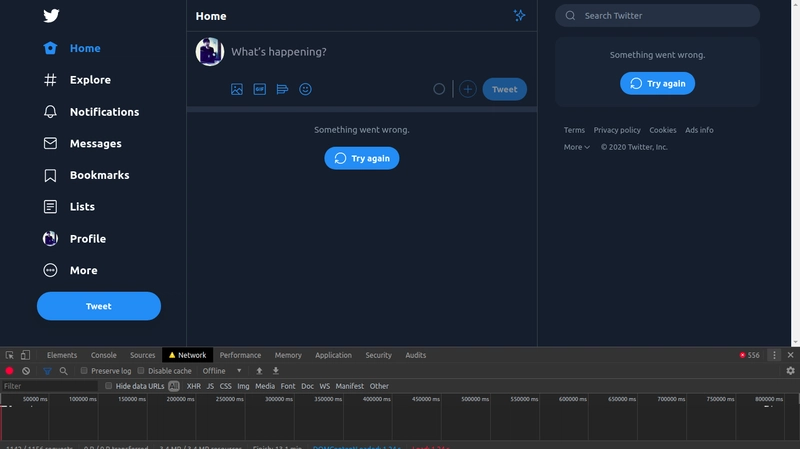
Task: Check the Hide data URLs checkbox
Action: 109,386
